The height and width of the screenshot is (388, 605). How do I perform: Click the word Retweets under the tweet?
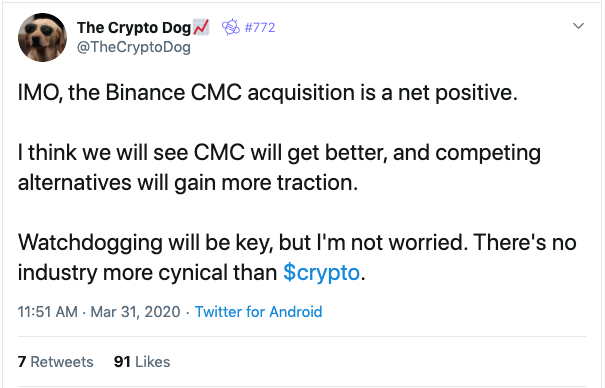pyautogui.click(x=62, y=362)
